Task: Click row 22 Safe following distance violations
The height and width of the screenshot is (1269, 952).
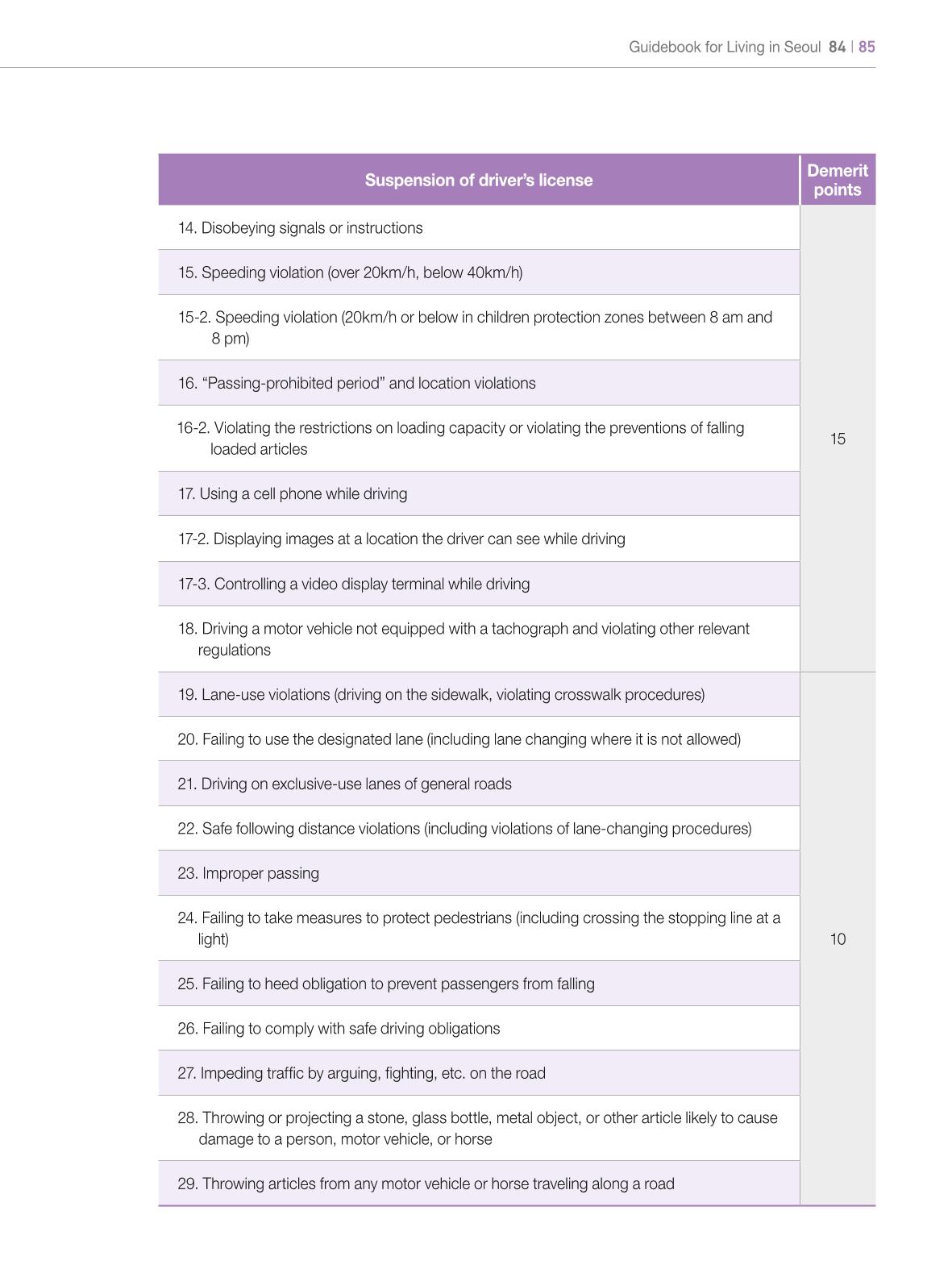Action: point(479,828)
